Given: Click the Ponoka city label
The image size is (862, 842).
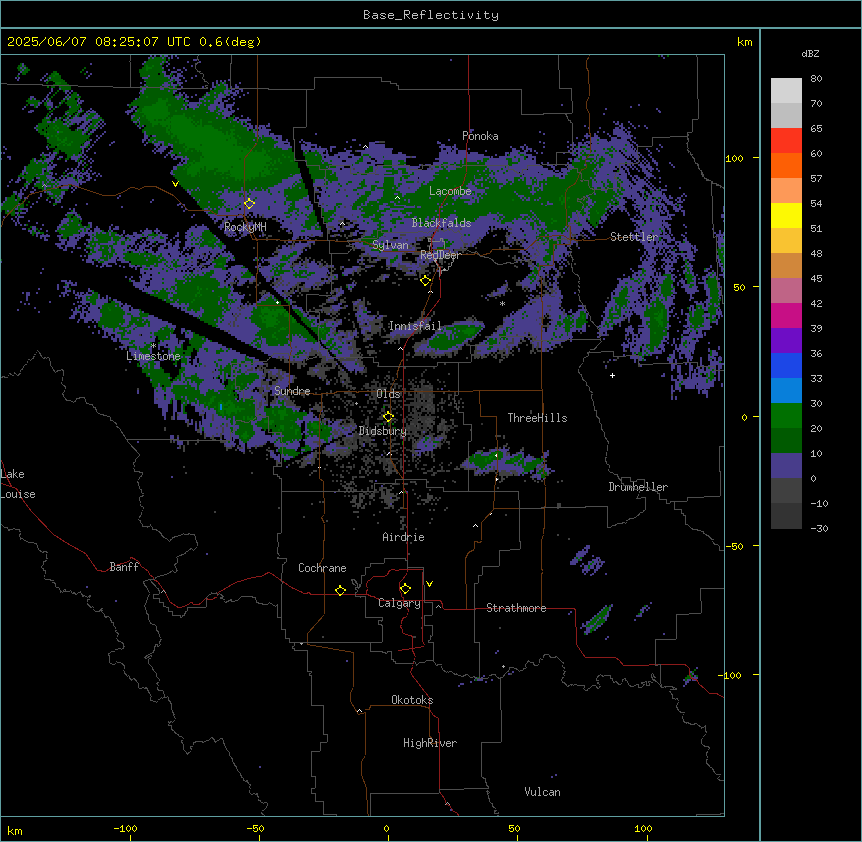Looking at the screenshot, I should coord(480,136).
